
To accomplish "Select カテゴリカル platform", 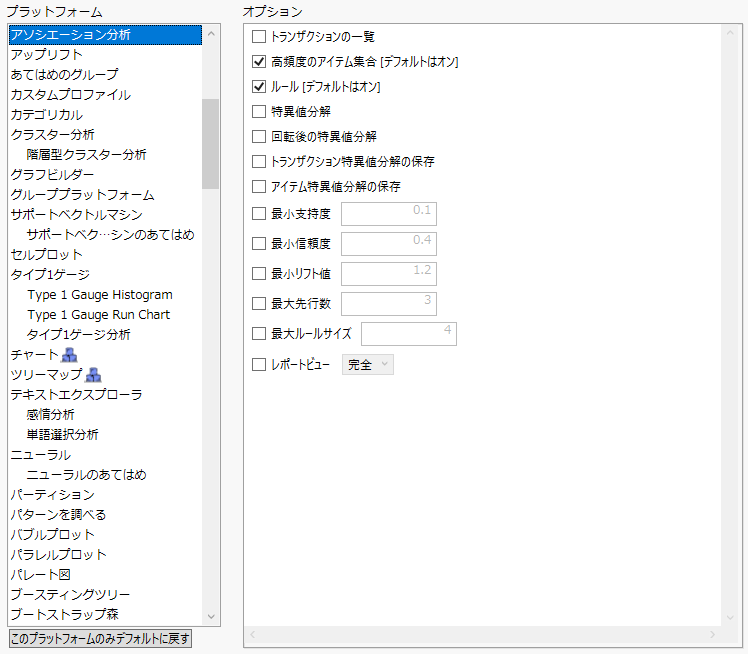I will click(x=105, y=115).
